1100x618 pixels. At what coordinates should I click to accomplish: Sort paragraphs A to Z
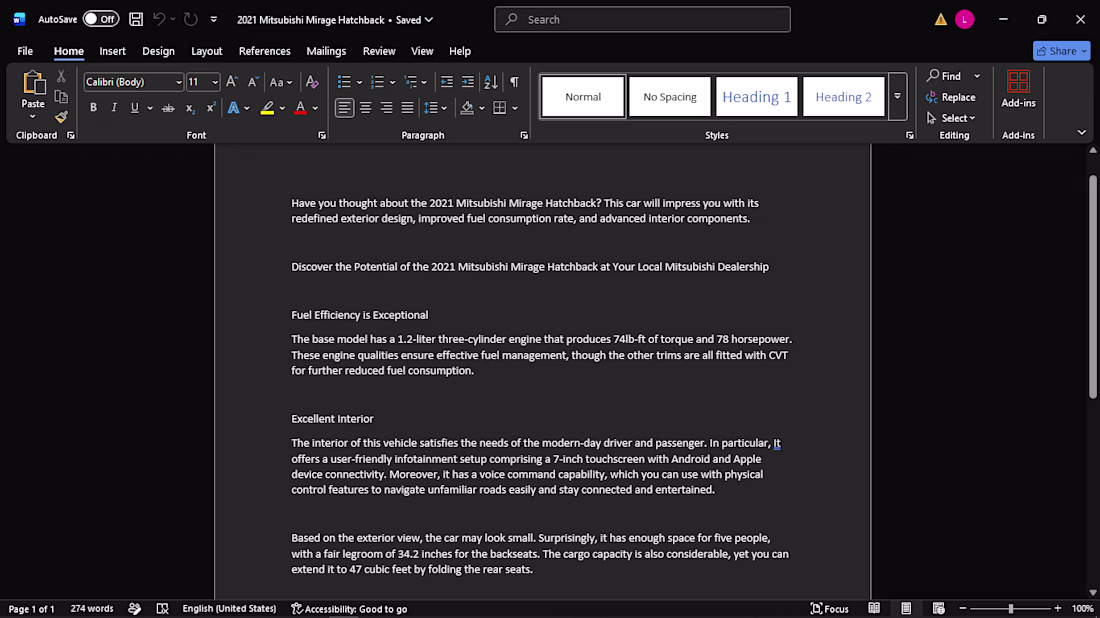[491, 82]
